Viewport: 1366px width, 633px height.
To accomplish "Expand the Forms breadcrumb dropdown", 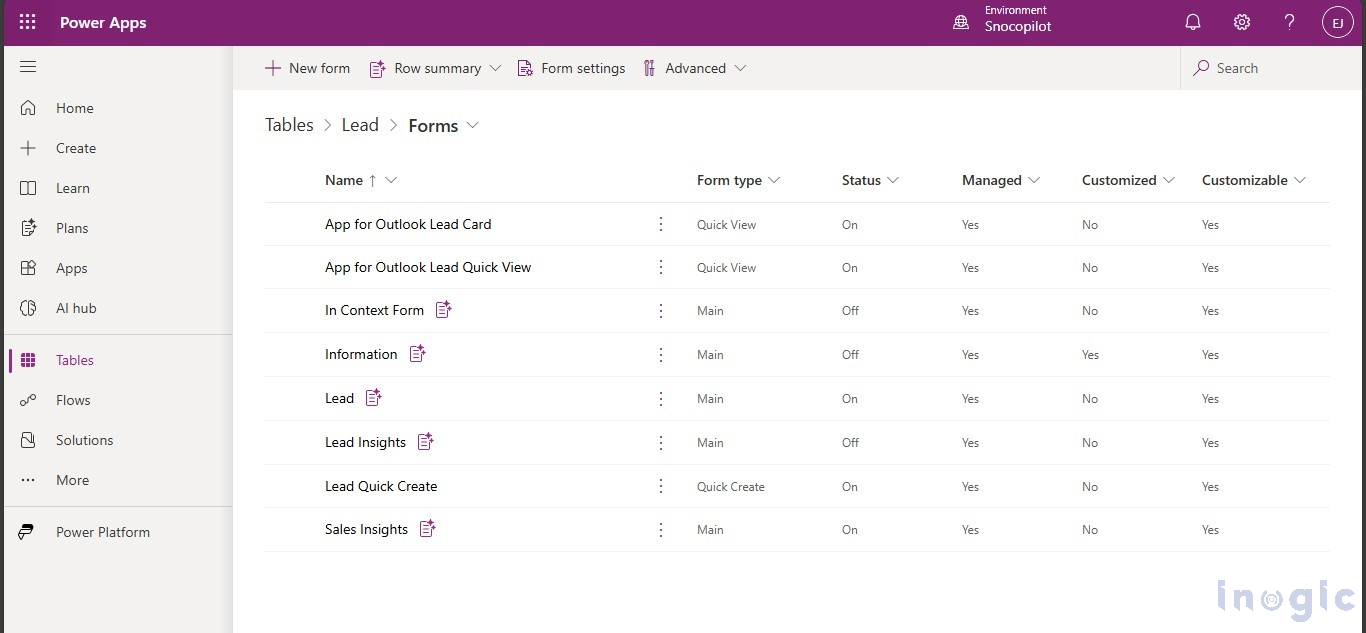I will 473,125.
